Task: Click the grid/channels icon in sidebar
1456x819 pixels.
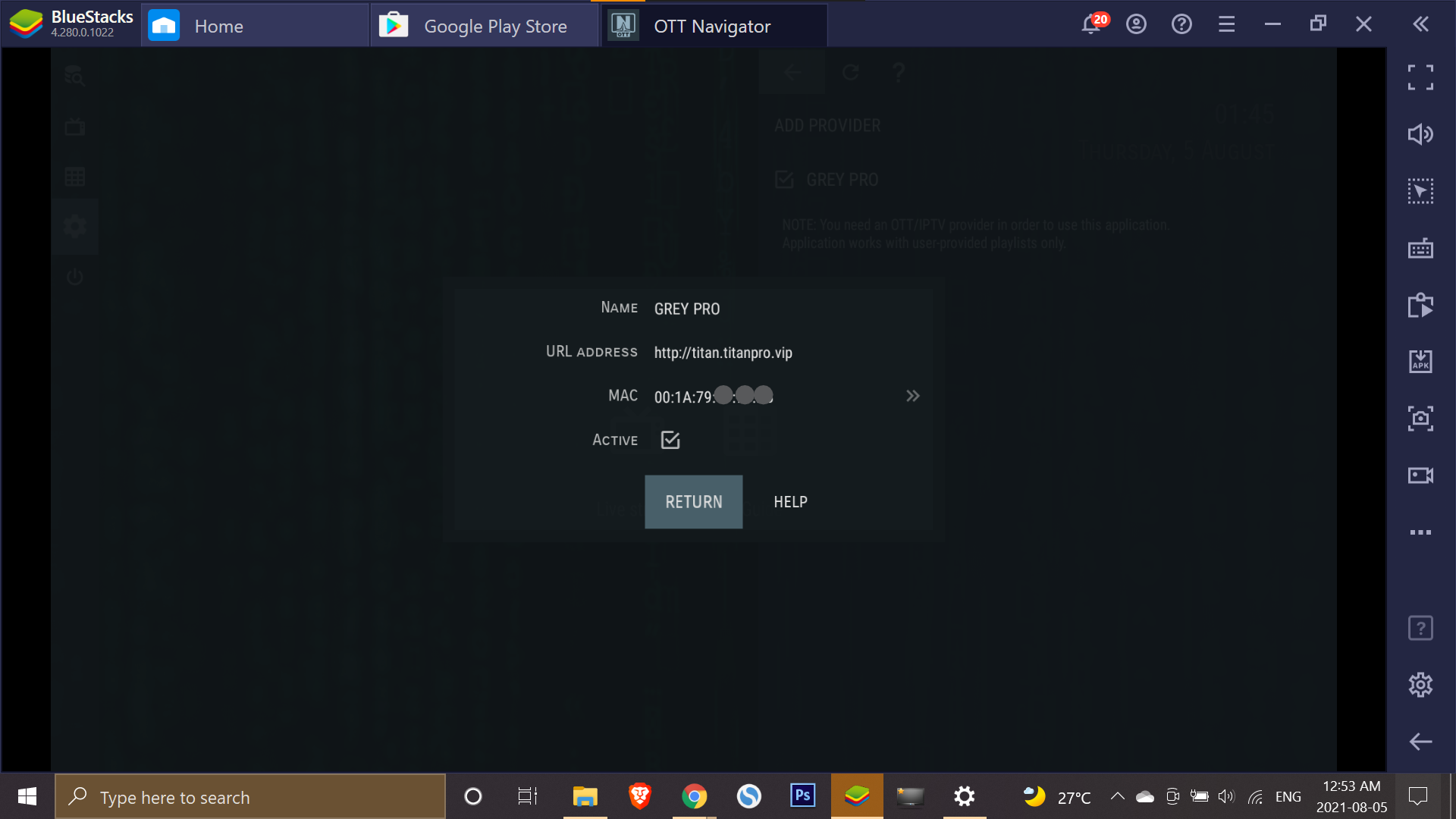Action: pos(75,176)
